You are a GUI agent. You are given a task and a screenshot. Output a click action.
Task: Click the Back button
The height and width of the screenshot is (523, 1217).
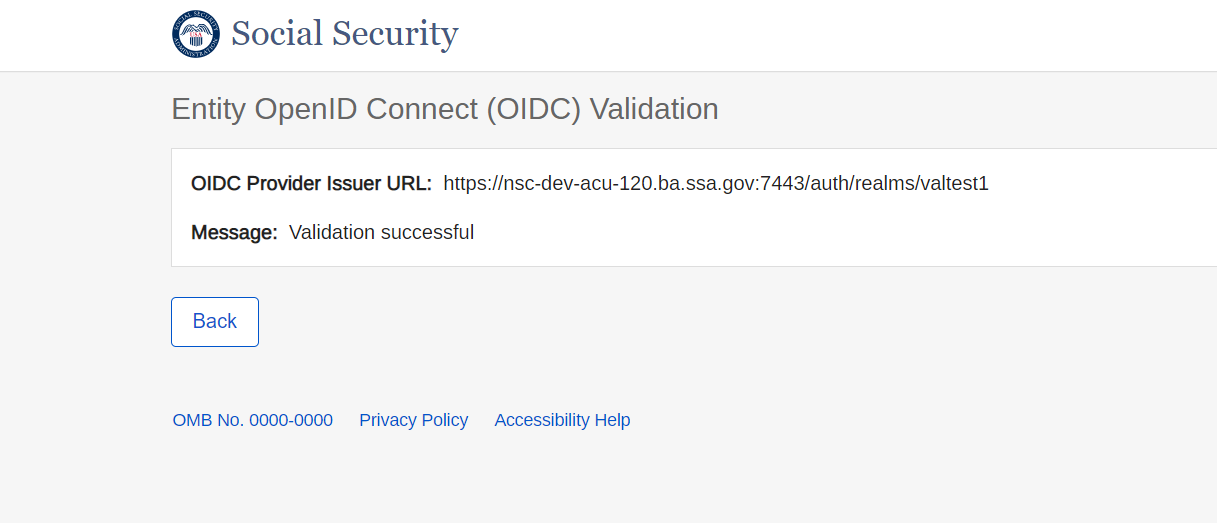tap(215, 322)
